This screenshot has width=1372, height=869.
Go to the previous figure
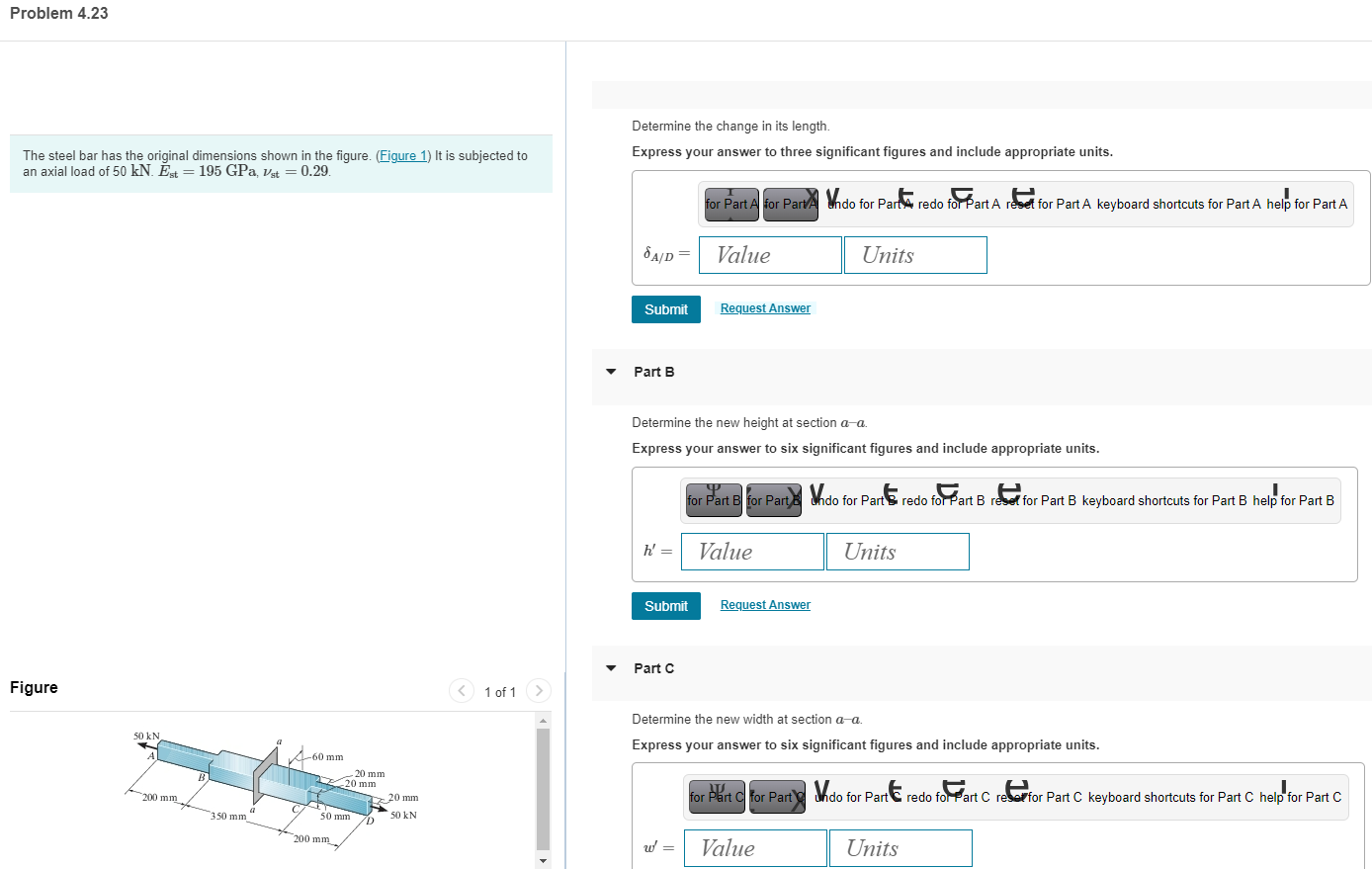(462, 691)
